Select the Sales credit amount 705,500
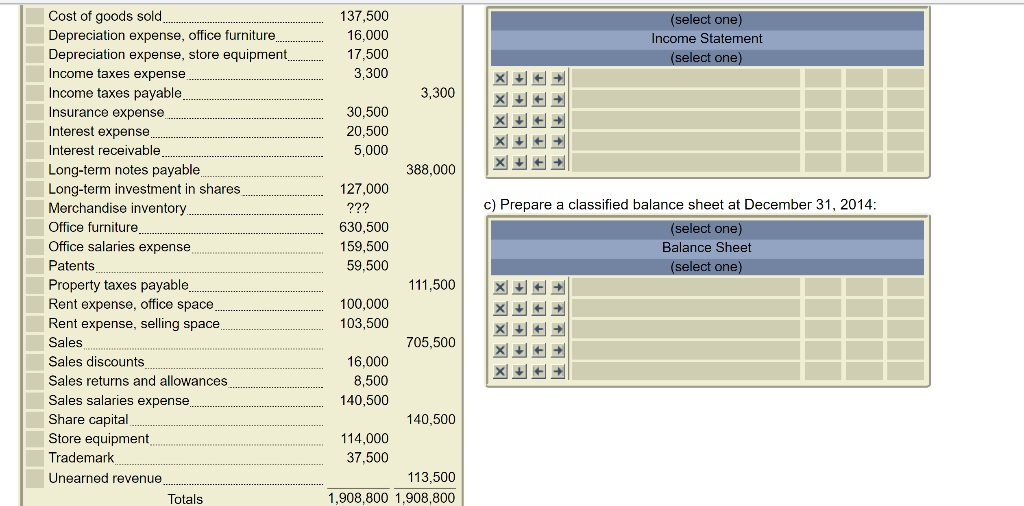 click(x=431, y=343)
